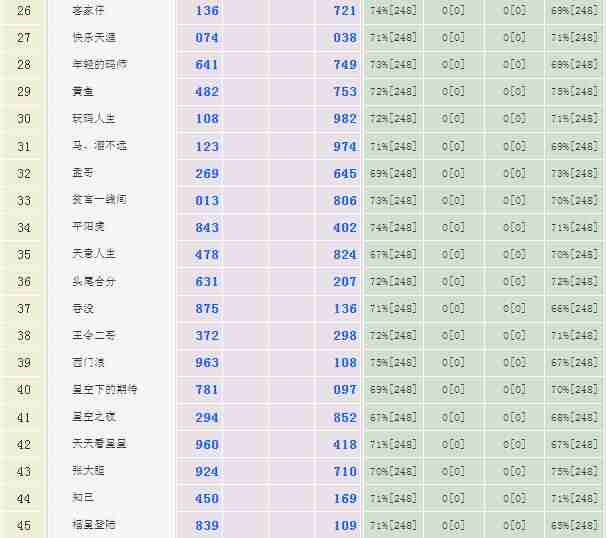606x538 pixels.
Task: Select the blue number 982
Action: point(345,119)
